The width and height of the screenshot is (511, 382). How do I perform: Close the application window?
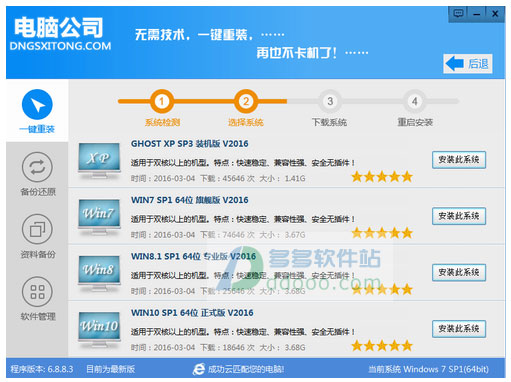click(495, 14)
